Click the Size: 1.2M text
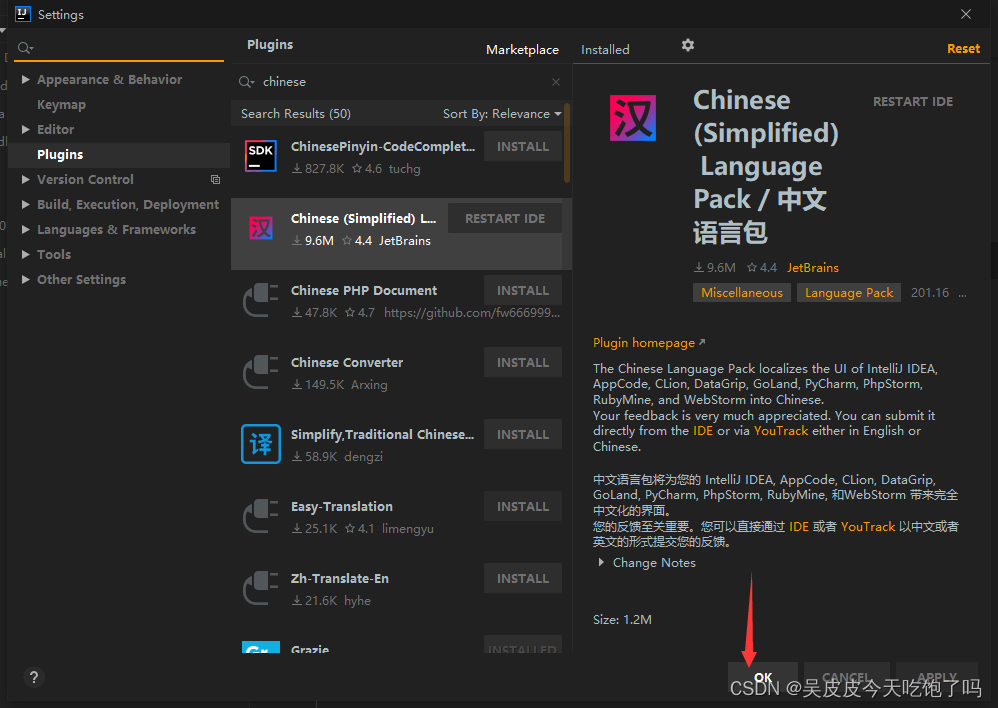 coord(622,620)
